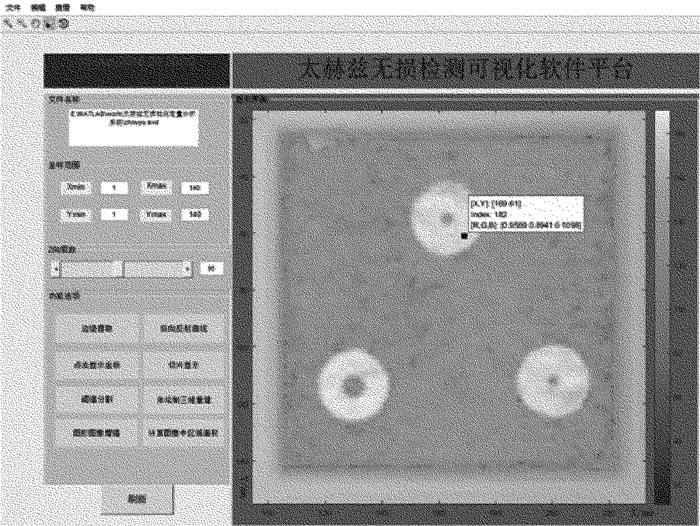Open the 编辑 menu

38,7
